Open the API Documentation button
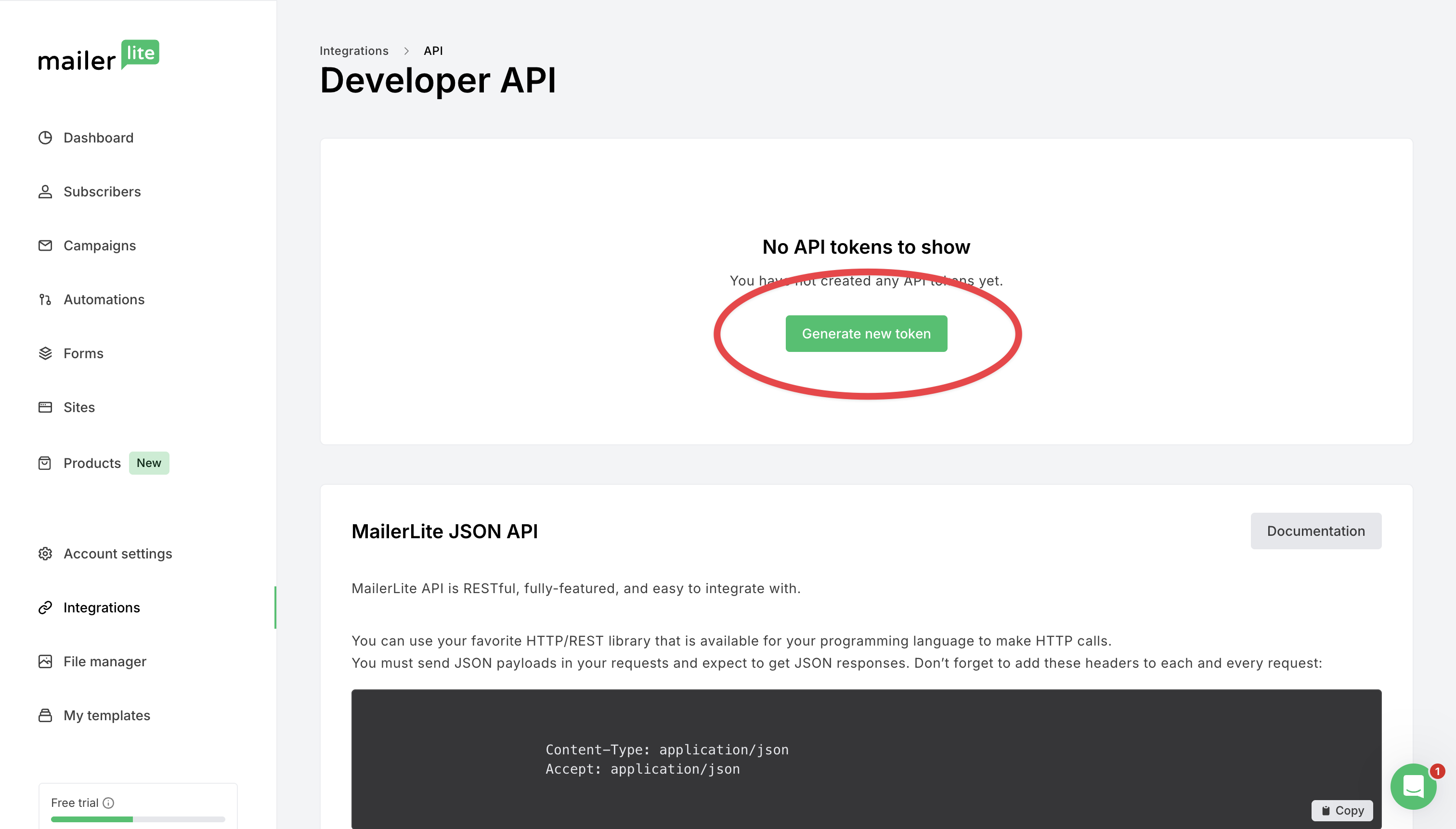Viewport: 1456px width, 829px height. pos(1315,531)
